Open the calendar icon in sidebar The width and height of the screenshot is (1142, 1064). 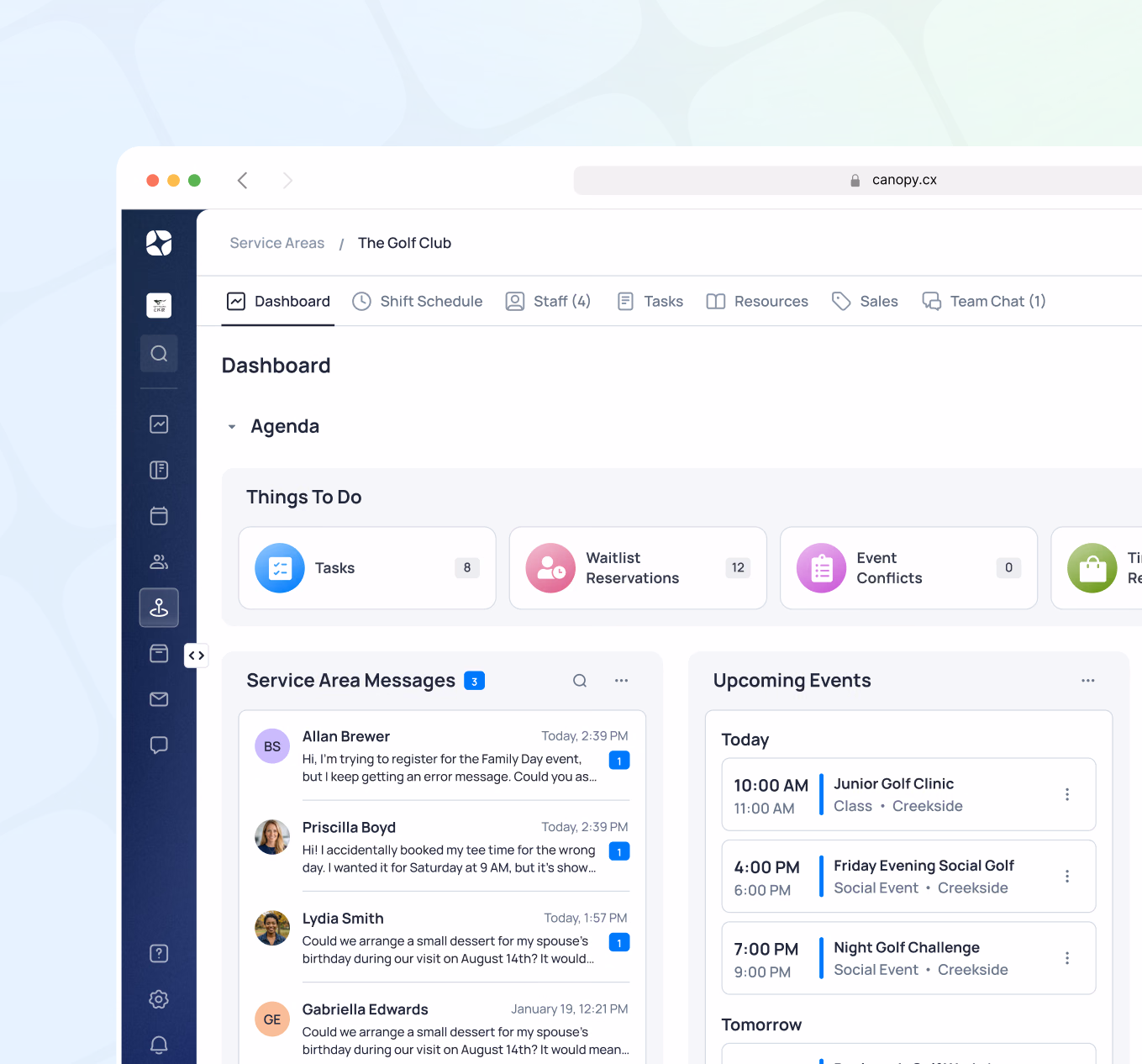coord(159,515)
